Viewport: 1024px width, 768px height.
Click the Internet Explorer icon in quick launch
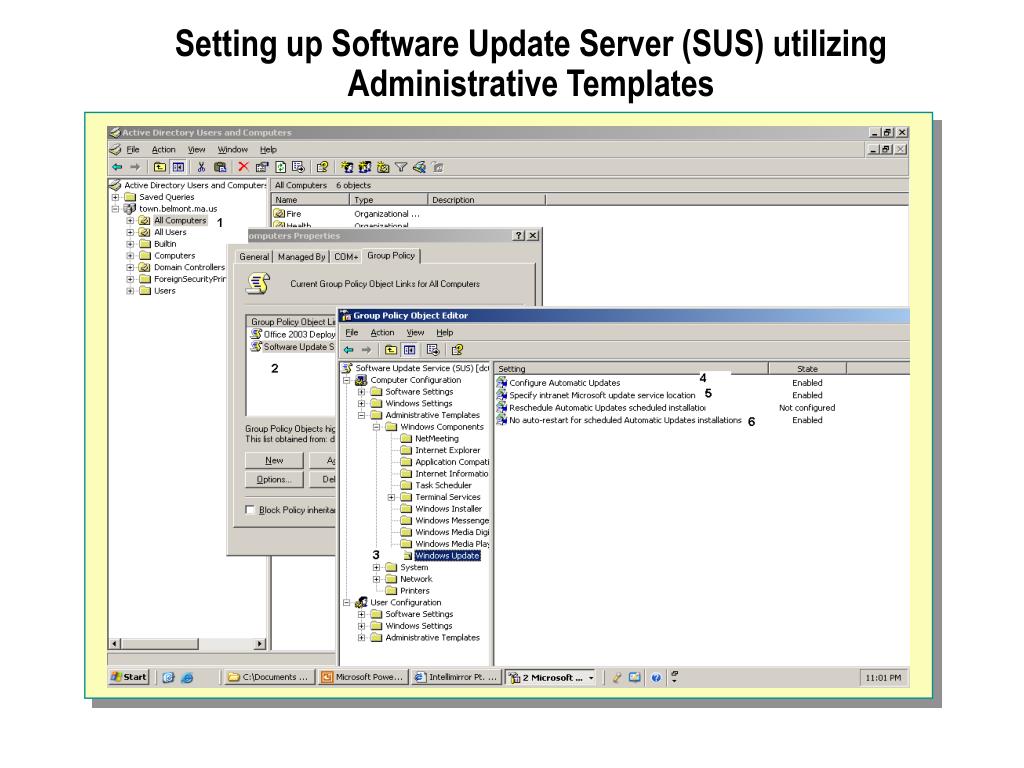pyautogui.click(x=187, y=677)
